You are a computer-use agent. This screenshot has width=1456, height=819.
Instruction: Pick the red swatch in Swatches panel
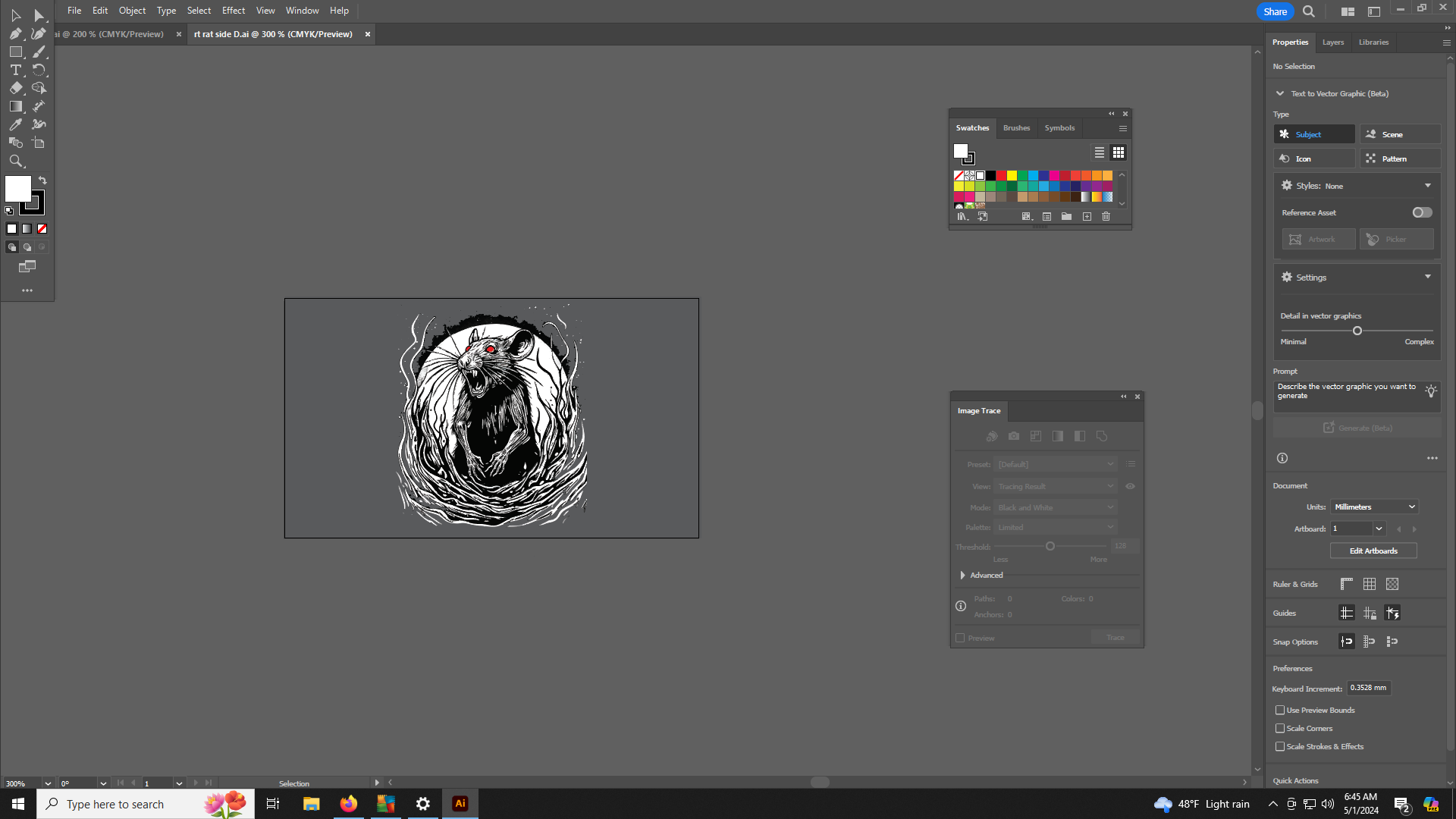1001,176
